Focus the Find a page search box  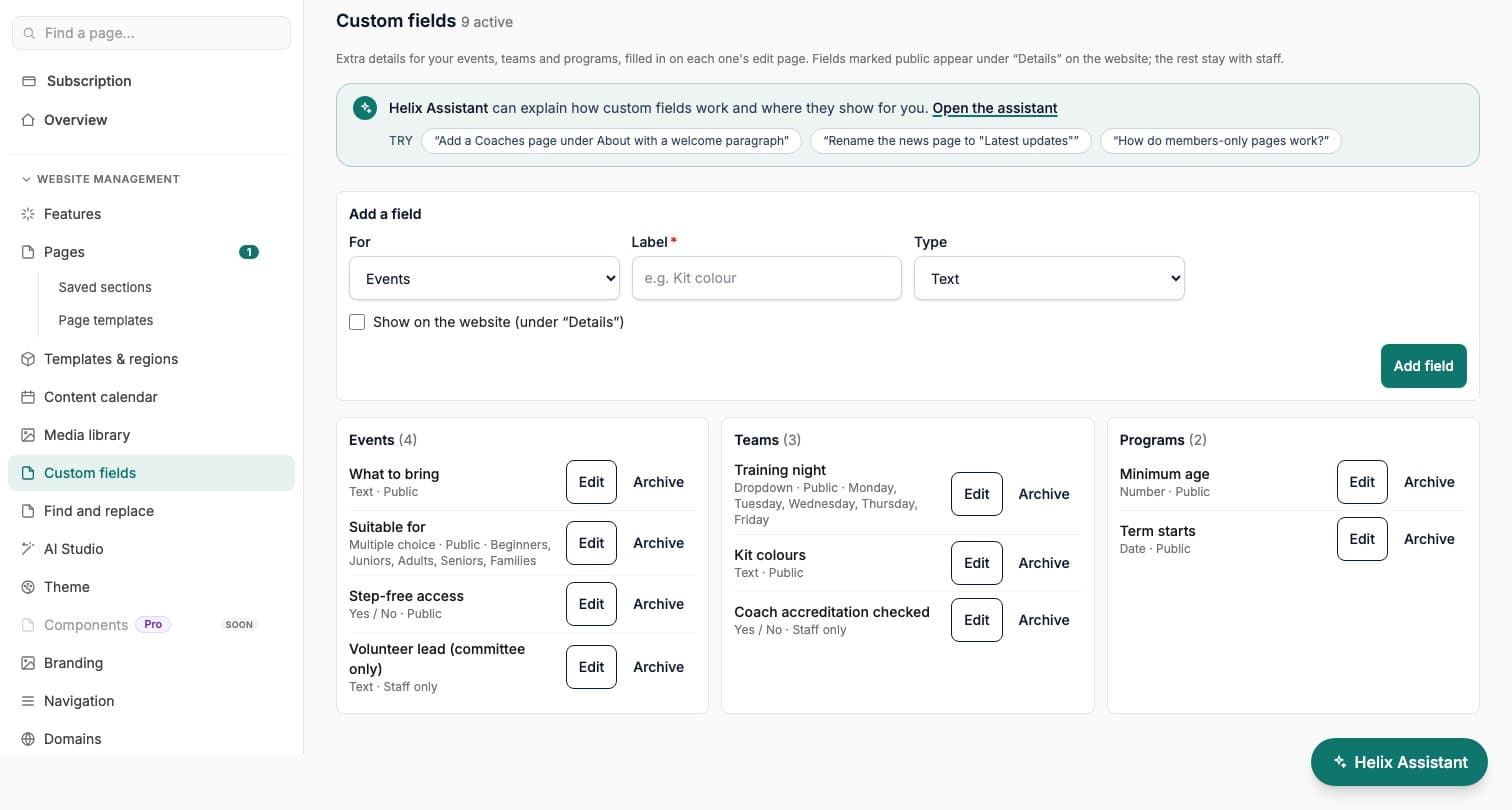(x=151, y=33)
